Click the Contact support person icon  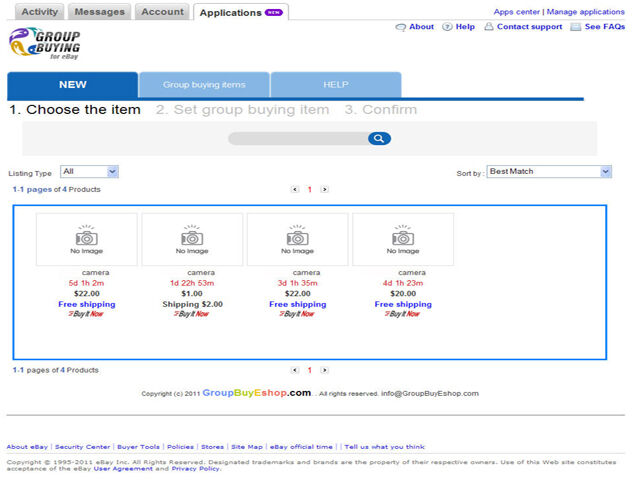click(489, 27)
